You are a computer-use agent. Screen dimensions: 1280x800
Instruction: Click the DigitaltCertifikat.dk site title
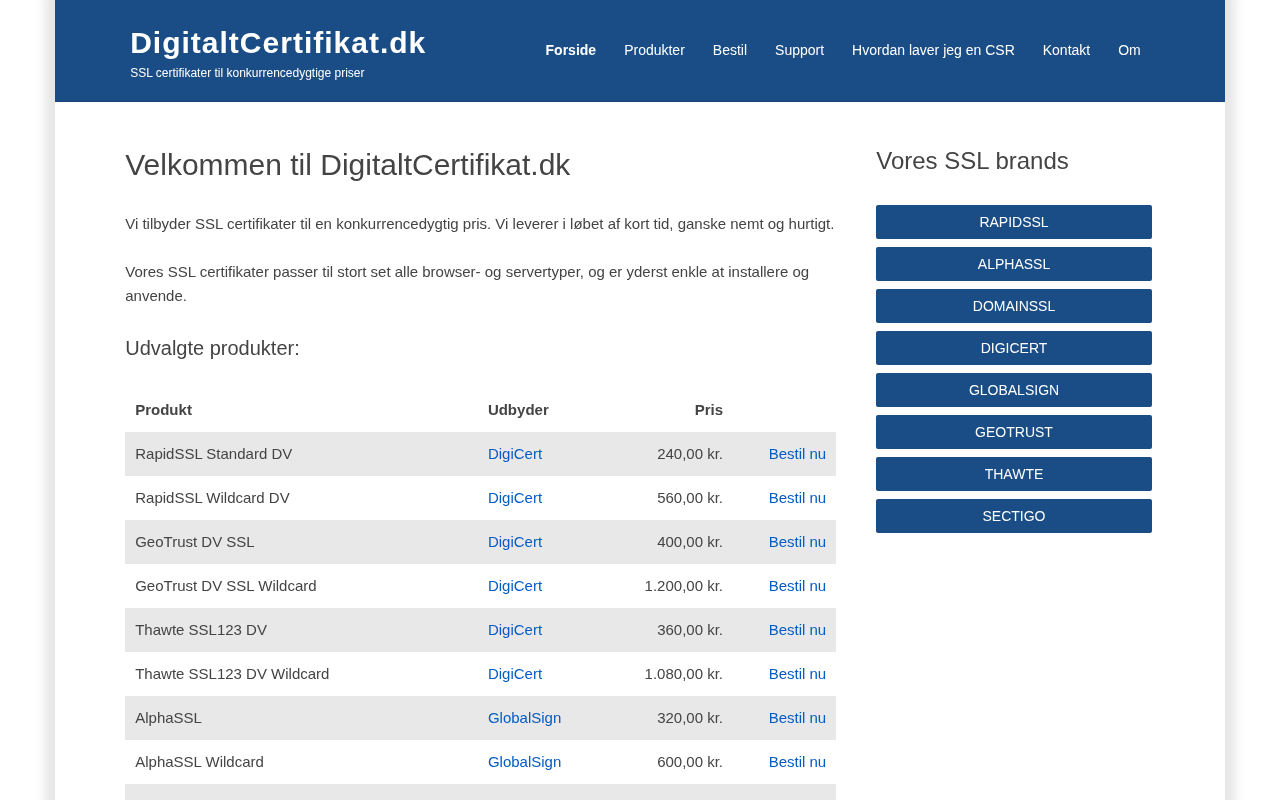point(277,43)
